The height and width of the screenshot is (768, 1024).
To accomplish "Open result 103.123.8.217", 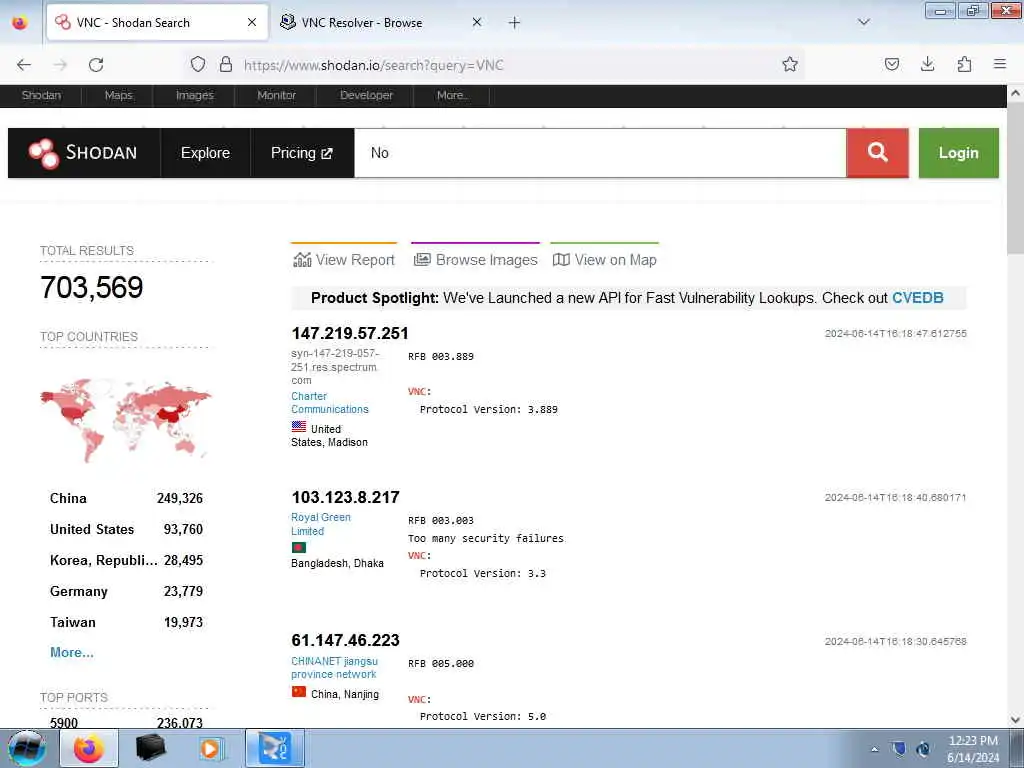I will pyautogui.click(x=345, y=497).
